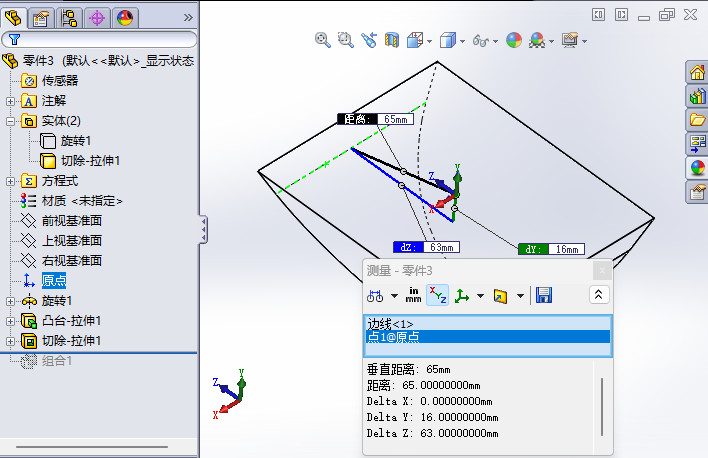The width and height of the screenshot is (708, 458).
Task: Click the feature tree filter field
Action: coord(99,39)
